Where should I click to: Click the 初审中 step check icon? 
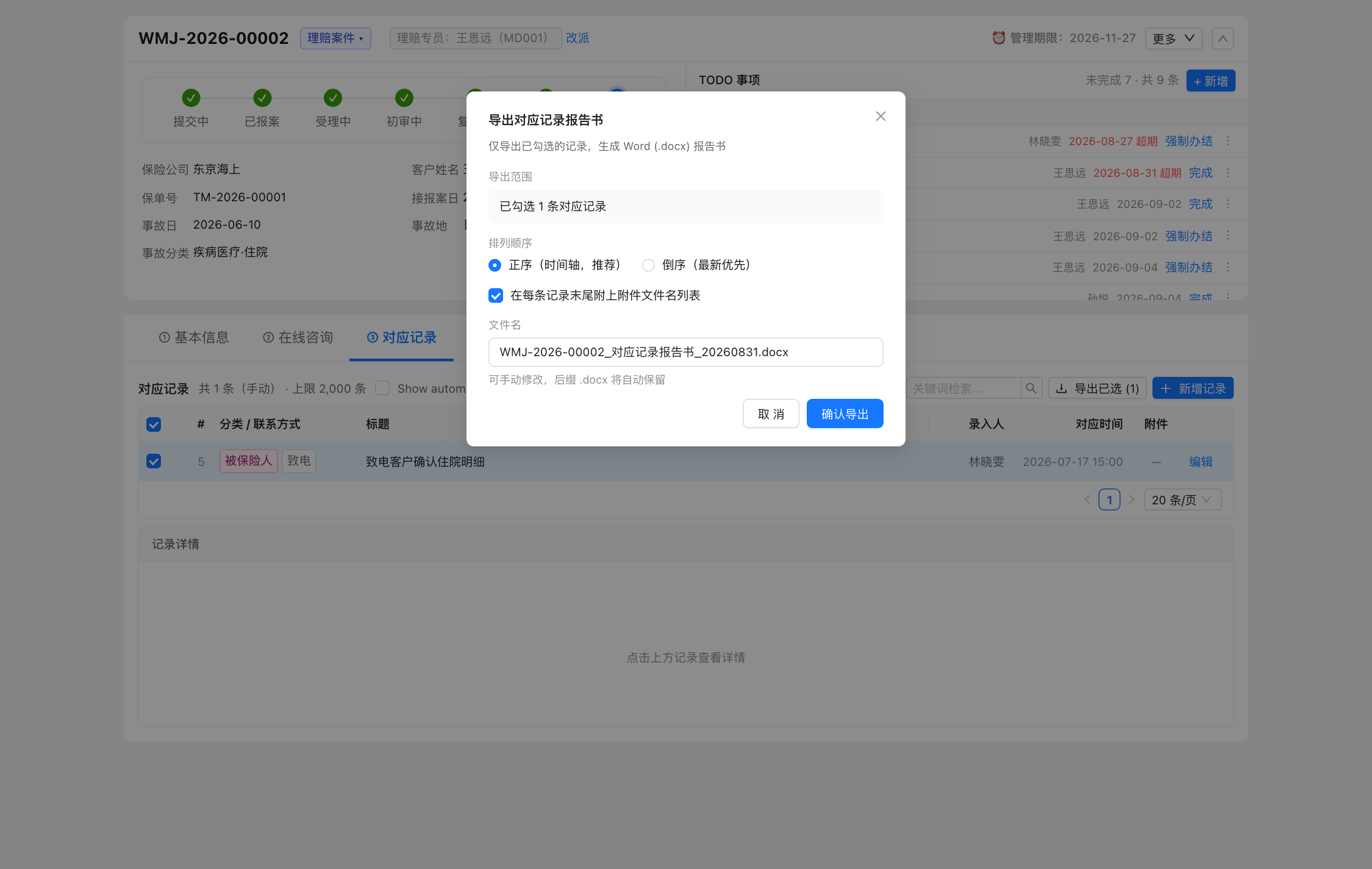point(404,98)
